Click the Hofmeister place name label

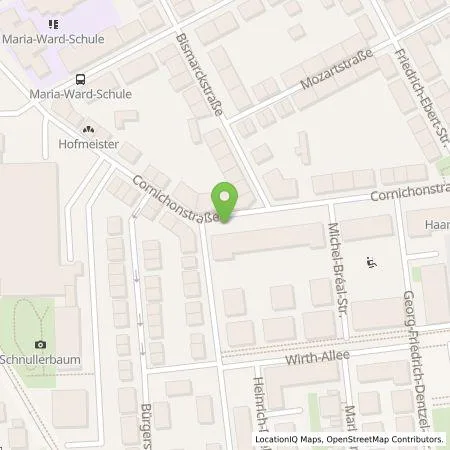89,144
